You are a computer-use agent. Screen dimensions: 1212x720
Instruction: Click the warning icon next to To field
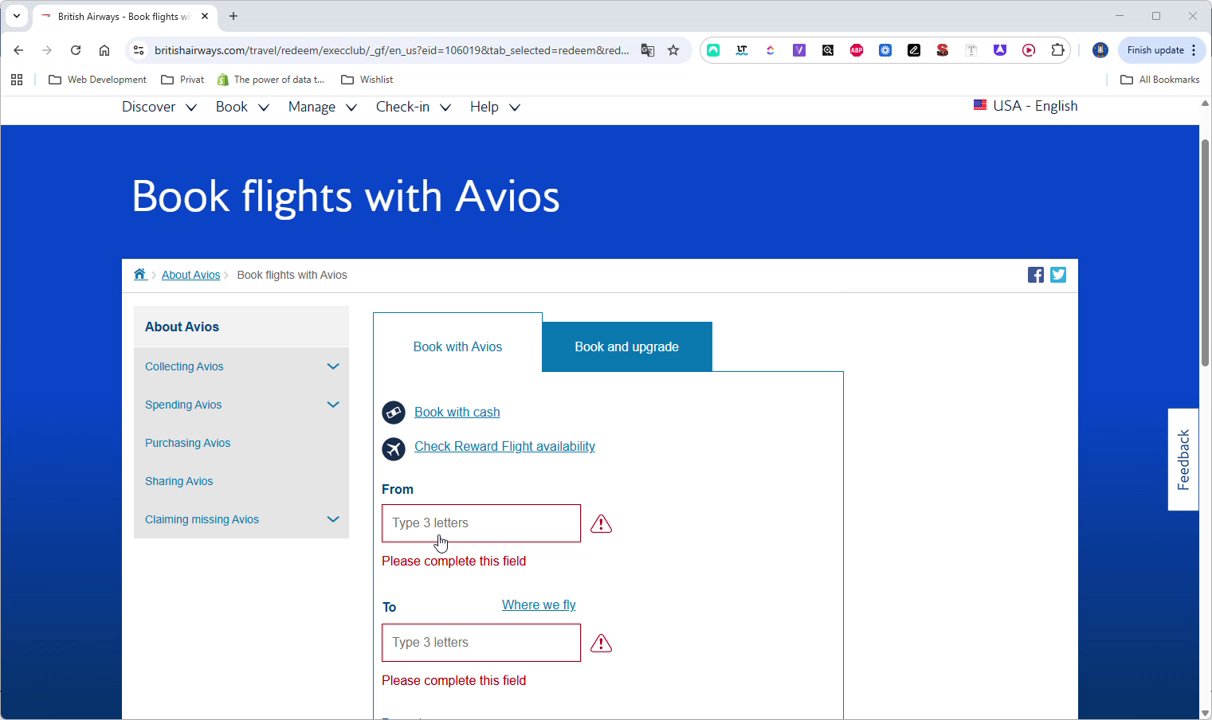tap(601, 643)
